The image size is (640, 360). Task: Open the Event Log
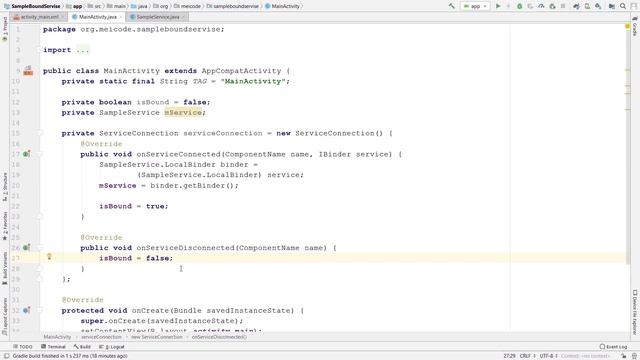613,347
